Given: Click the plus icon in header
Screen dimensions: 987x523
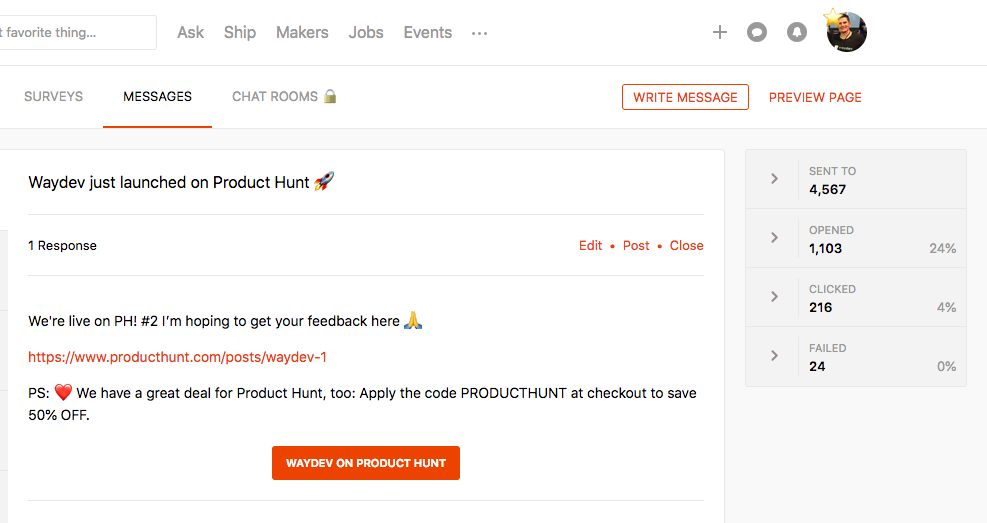Looking at the screenshot, I should pos(719,33).
